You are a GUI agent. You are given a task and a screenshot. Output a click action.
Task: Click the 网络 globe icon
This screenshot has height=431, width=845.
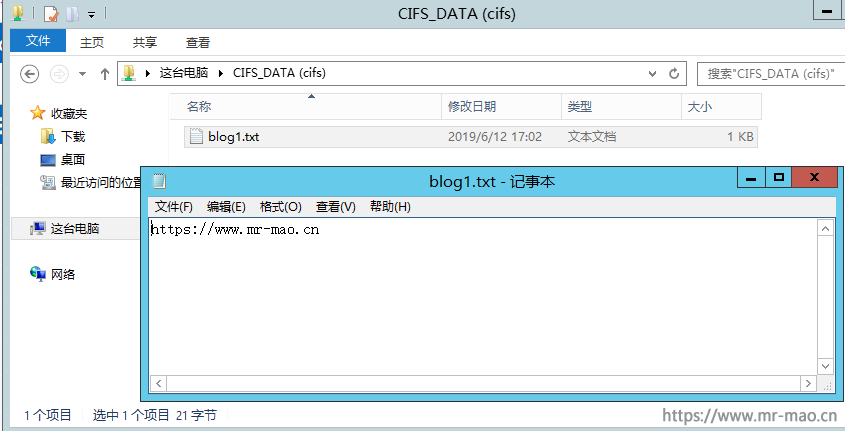pyautogui.click(x=38, y=274)
